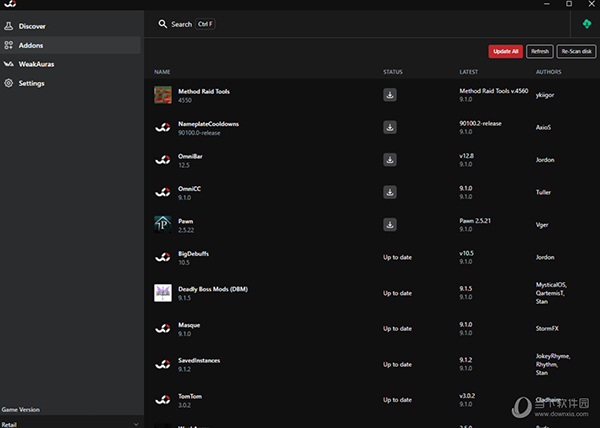Download update for NameplateCooldowns

tap(390, 127)
